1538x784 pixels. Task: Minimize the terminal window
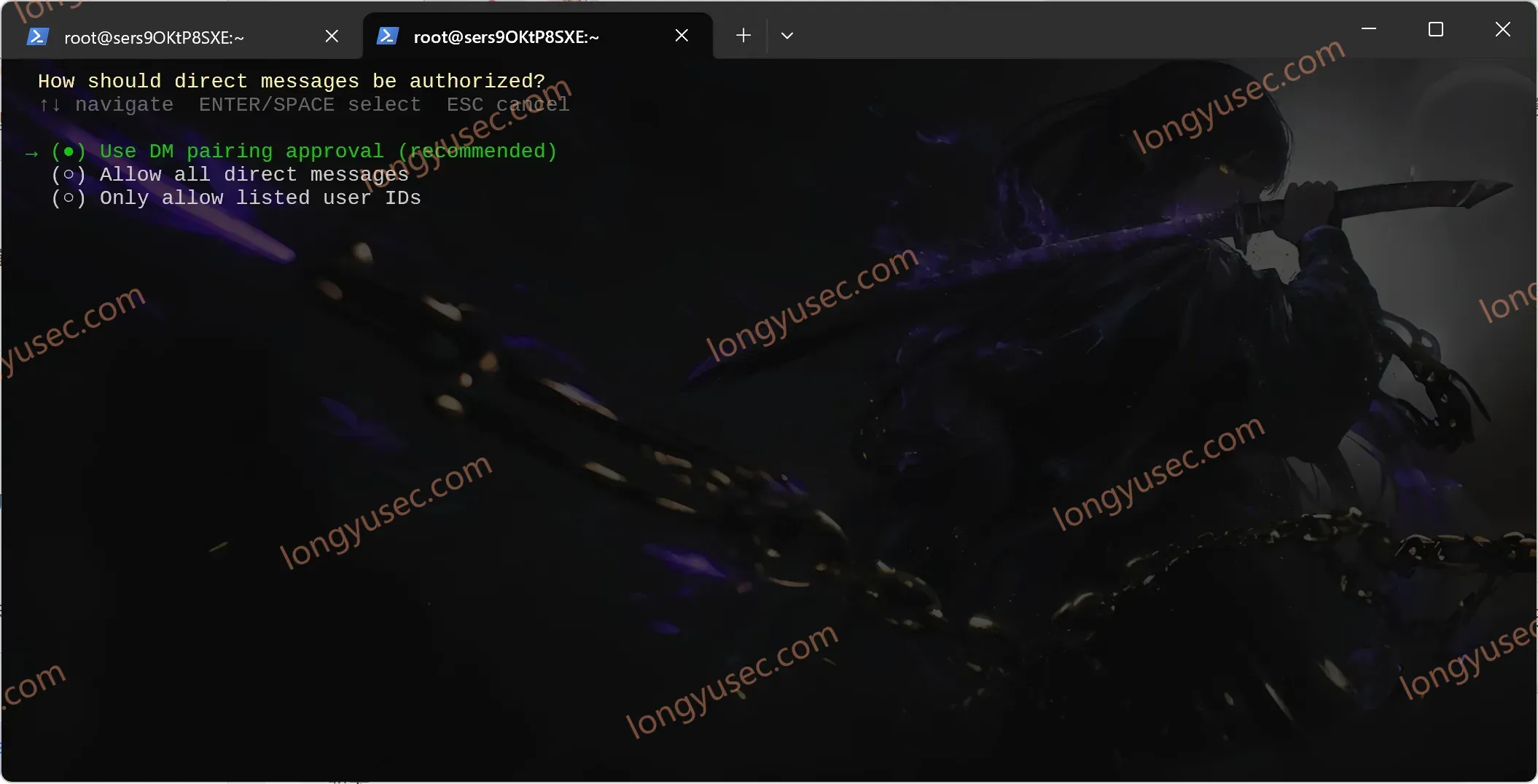(x=1368, y=30)
